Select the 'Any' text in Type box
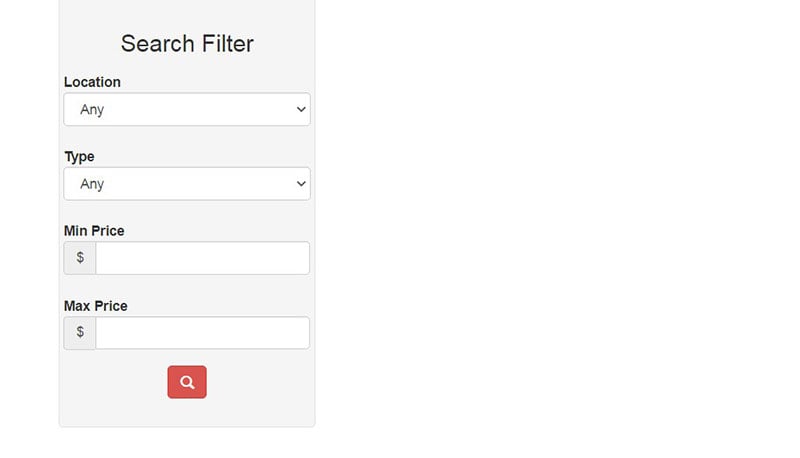 (x=92, y=184)
